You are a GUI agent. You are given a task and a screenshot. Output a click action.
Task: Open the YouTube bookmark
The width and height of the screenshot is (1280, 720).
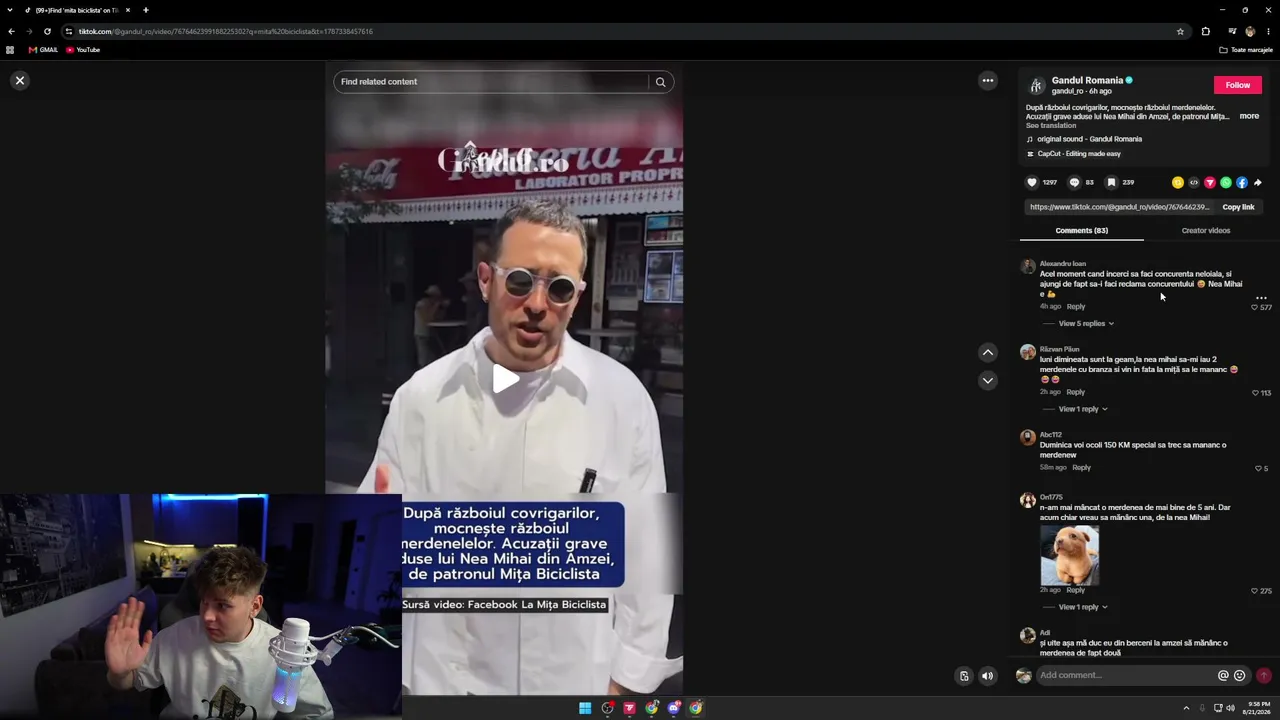(x=83, y=50)
